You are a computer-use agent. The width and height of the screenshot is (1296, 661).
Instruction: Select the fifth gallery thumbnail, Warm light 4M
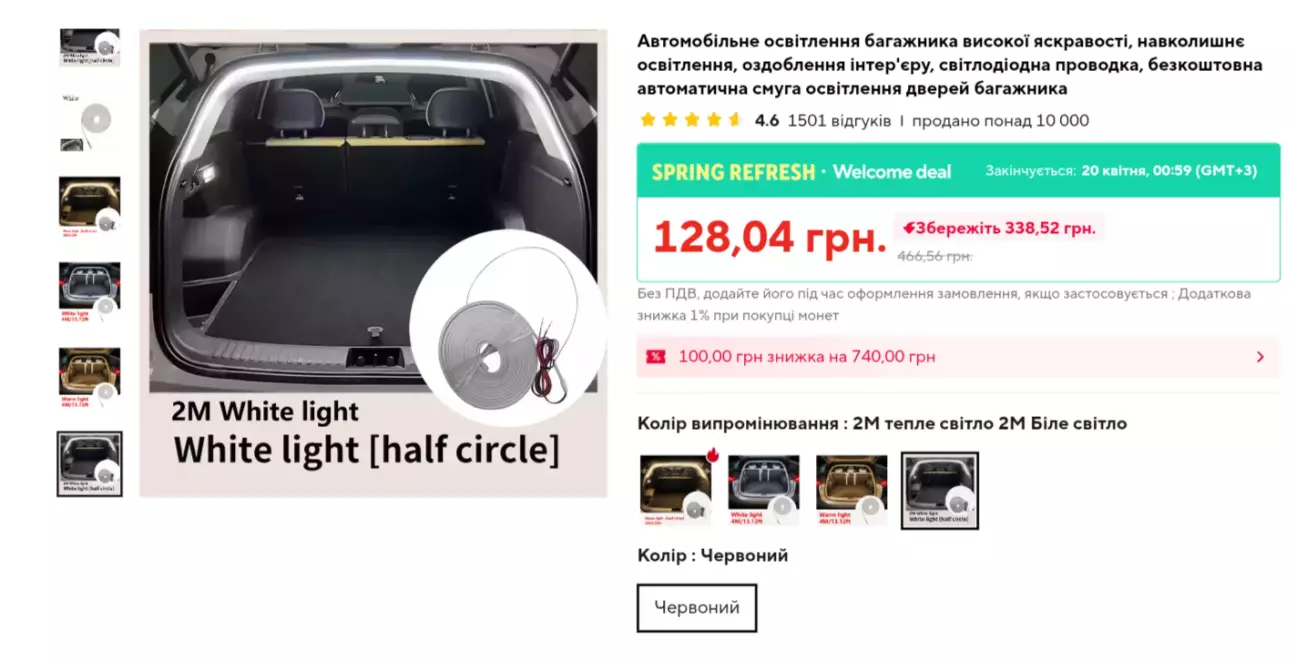click(90, 378)
